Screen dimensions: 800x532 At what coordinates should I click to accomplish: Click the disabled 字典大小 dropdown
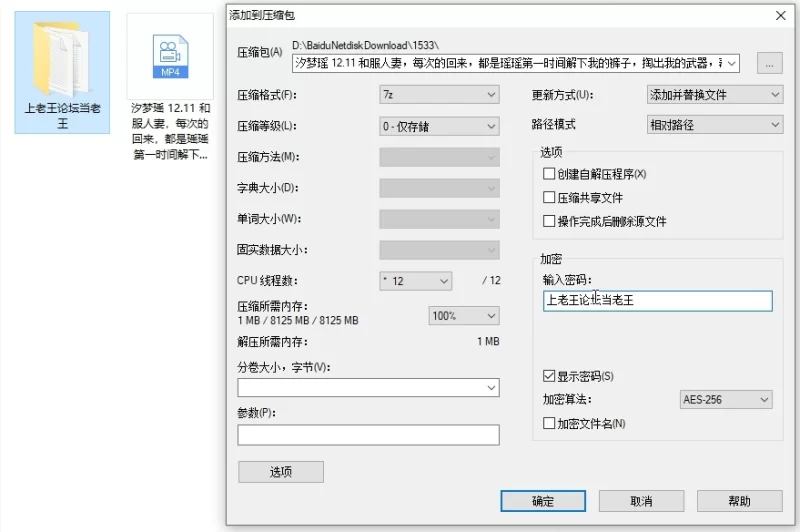click(x=439, y=188)
